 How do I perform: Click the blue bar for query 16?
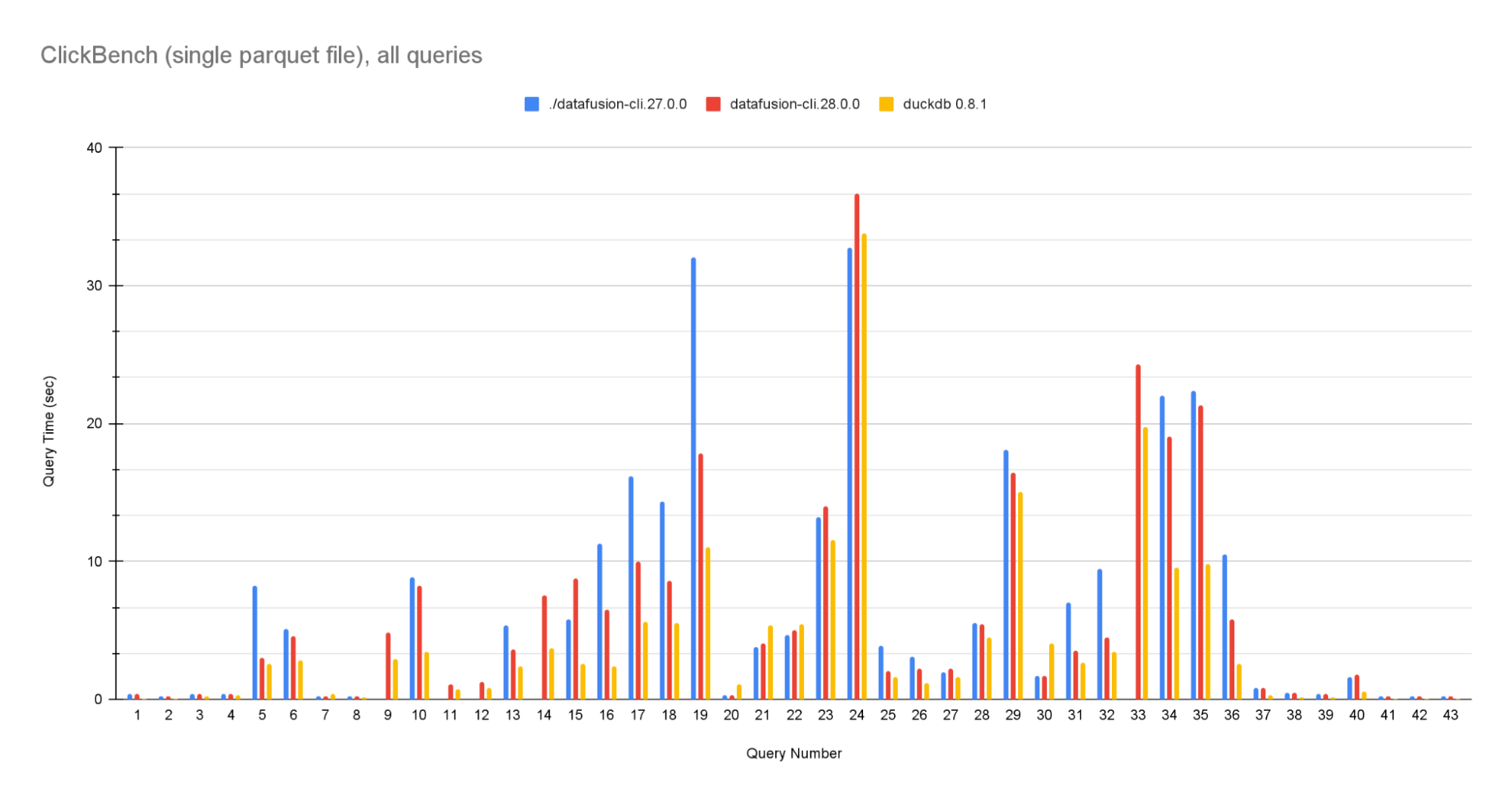(600, 621)
